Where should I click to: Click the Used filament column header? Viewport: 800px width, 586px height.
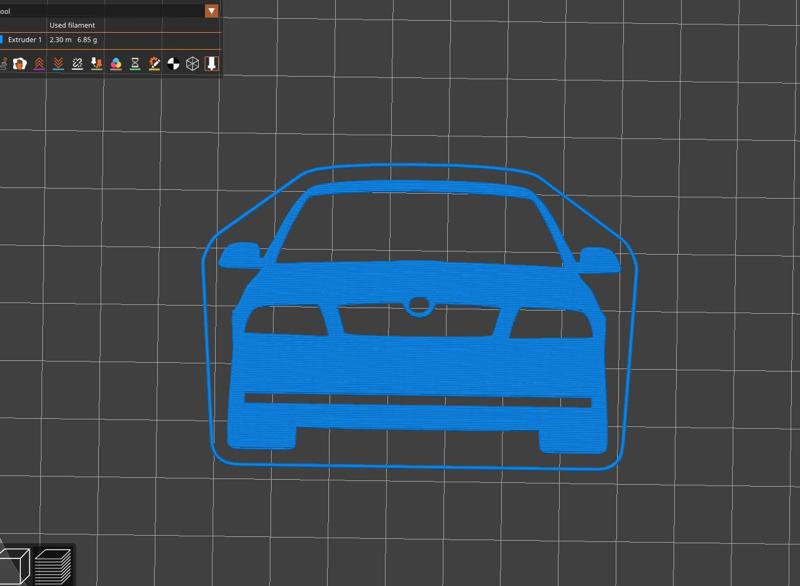point(72,25)
